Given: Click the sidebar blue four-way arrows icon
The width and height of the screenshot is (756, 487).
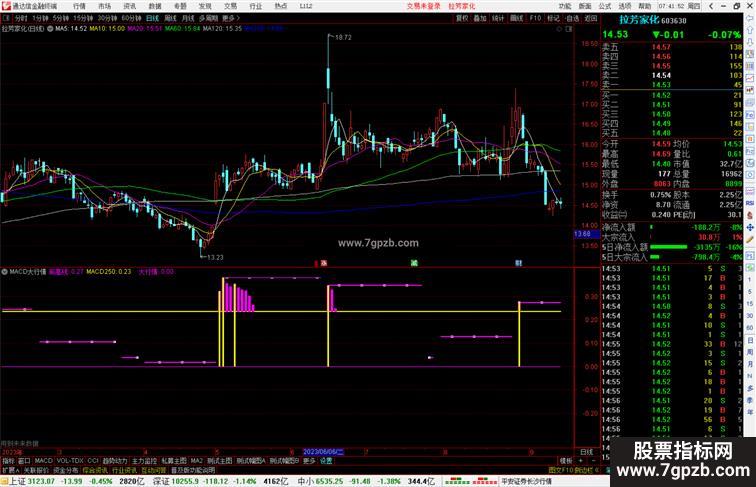Looking at the screenshot, I should (x=750, y=227).
